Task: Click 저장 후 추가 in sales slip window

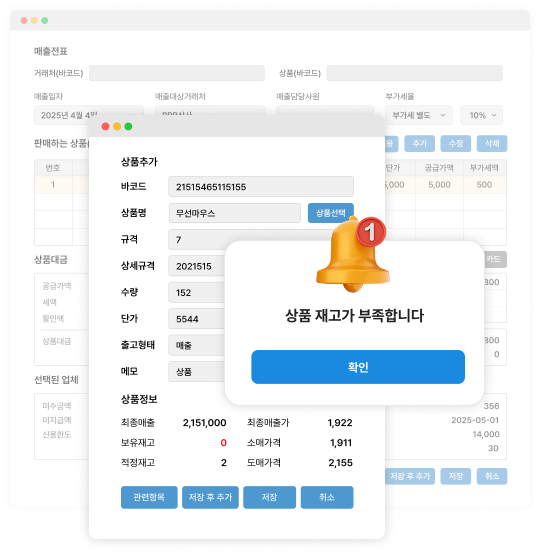Action: click(x=410, y=476)
